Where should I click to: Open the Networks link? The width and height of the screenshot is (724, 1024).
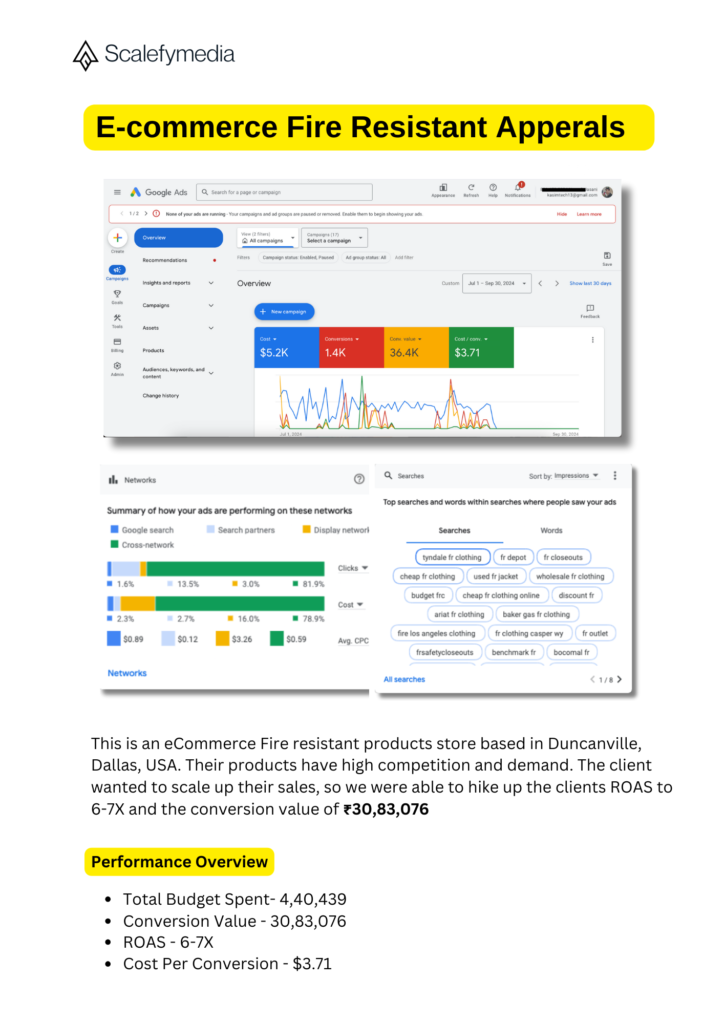pyautogui.click(x=127, y=673)
